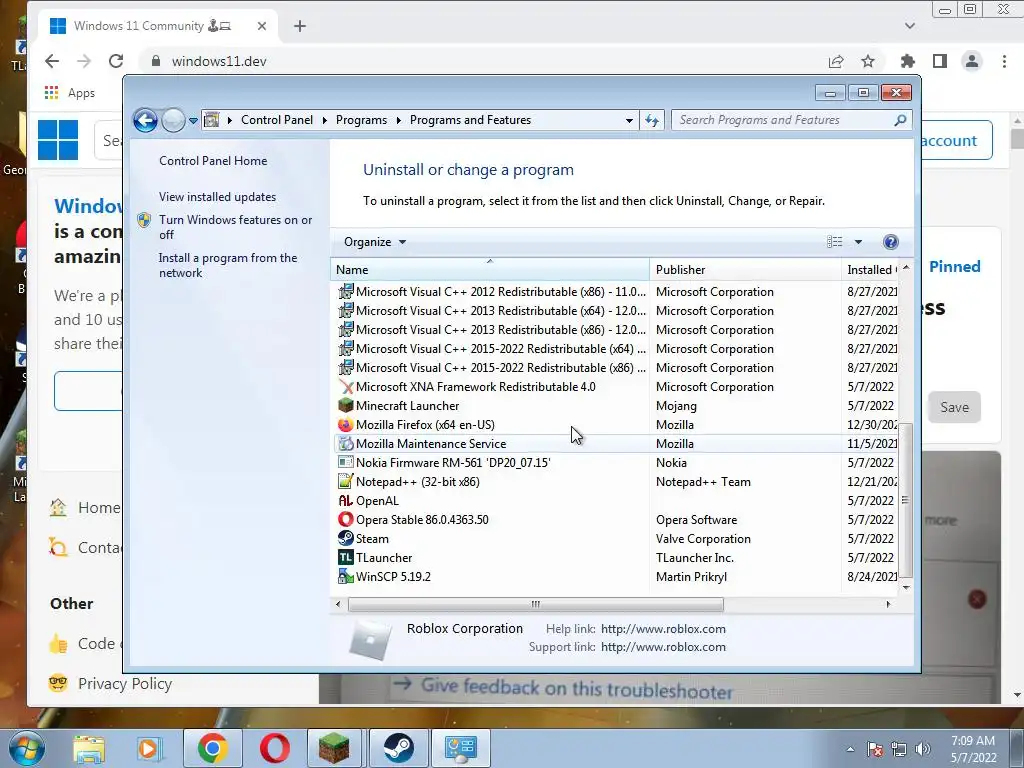Select the Windows 11 Community browser tab

click(x=160, y=26)
